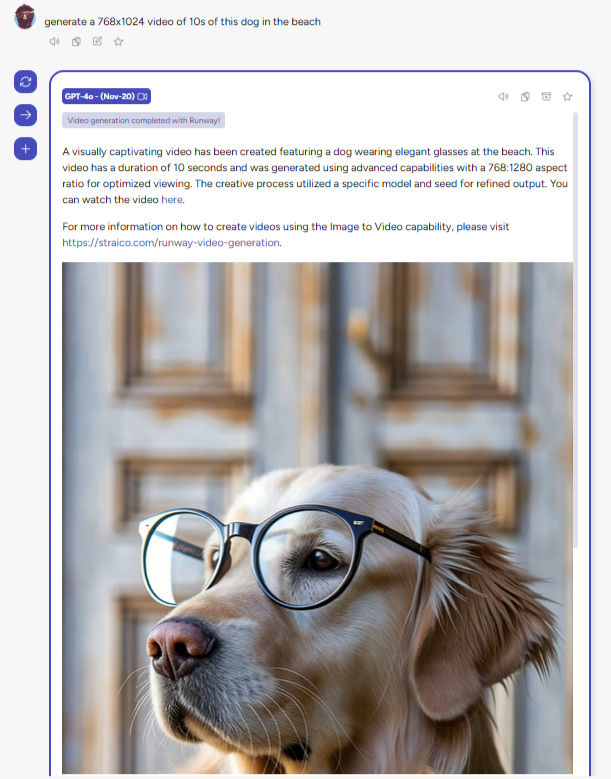
Task: Regenerate the response using refresh icon
Action: tap(25, 81)
